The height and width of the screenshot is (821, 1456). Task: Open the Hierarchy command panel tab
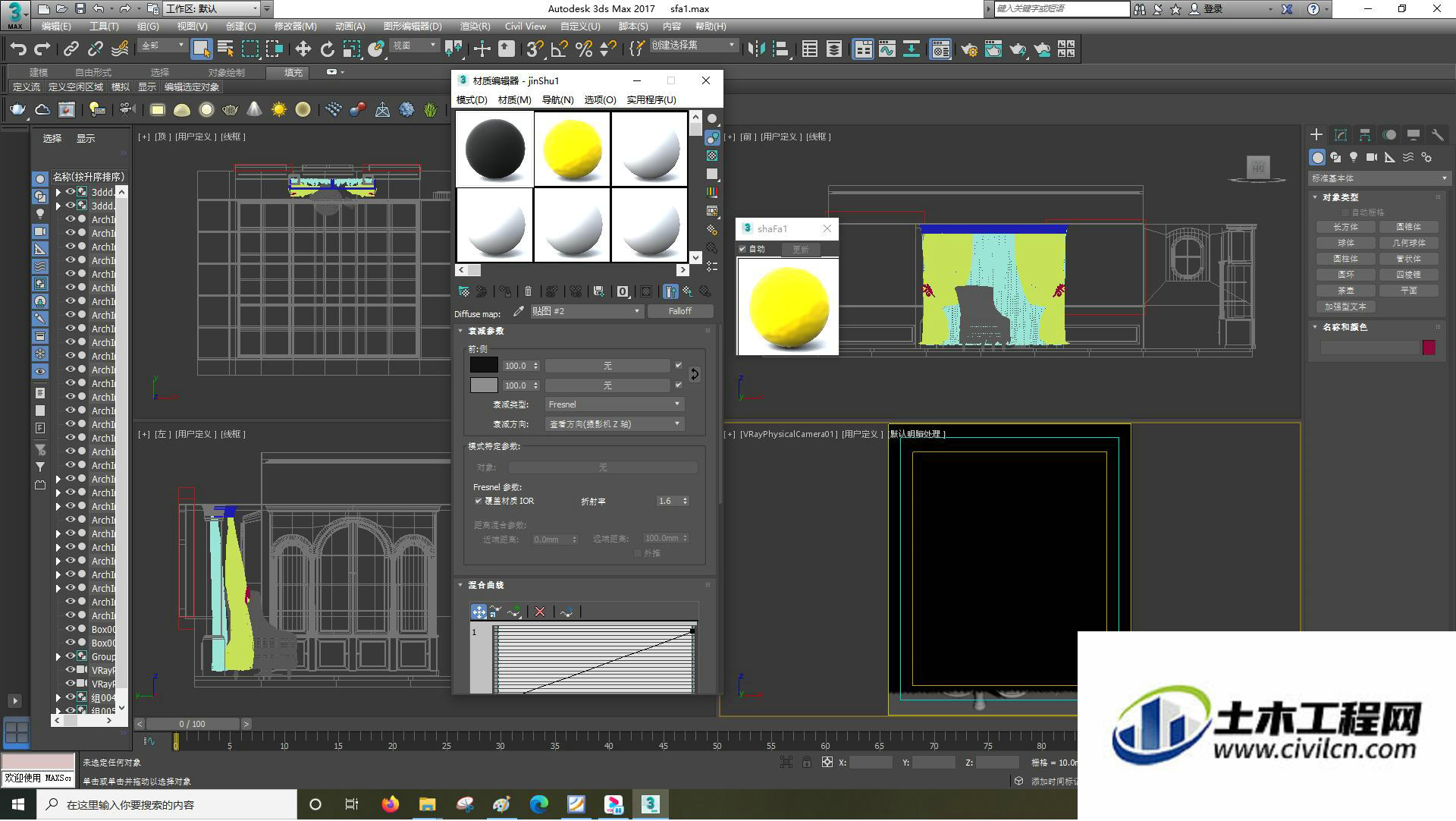coord(1365,135)
